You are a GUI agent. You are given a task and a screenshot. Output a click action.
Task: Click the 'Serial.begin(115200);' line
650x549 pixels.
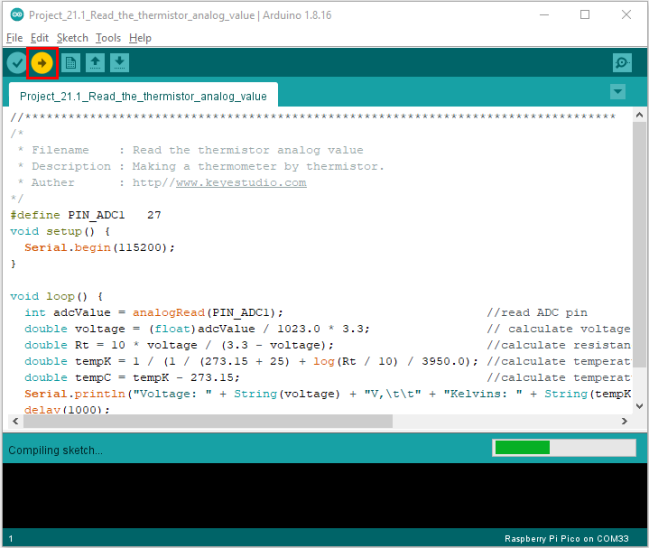(99, 248)
